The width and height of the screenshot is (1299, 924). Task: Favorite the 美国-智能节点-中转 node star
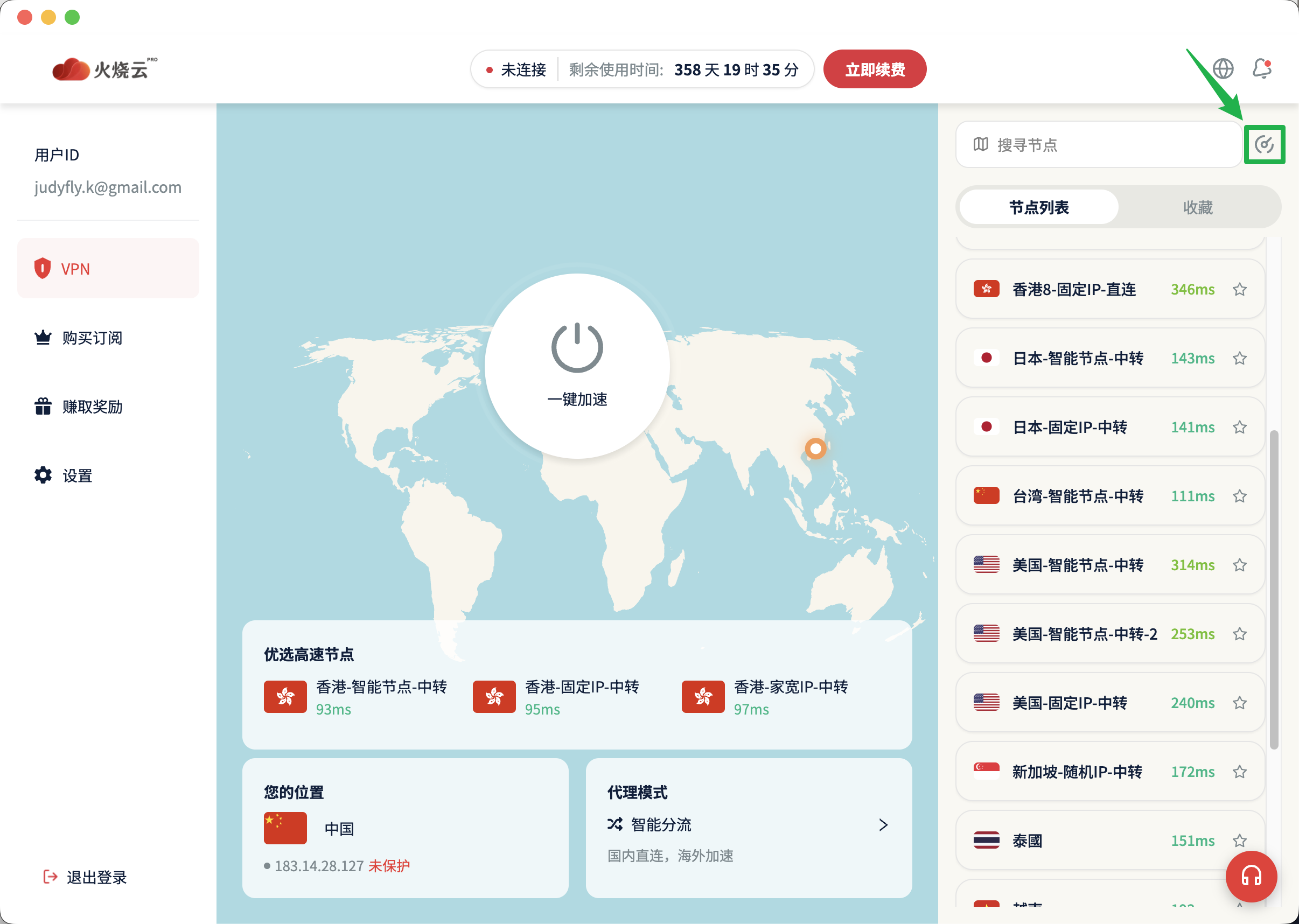pos(1240,564)
